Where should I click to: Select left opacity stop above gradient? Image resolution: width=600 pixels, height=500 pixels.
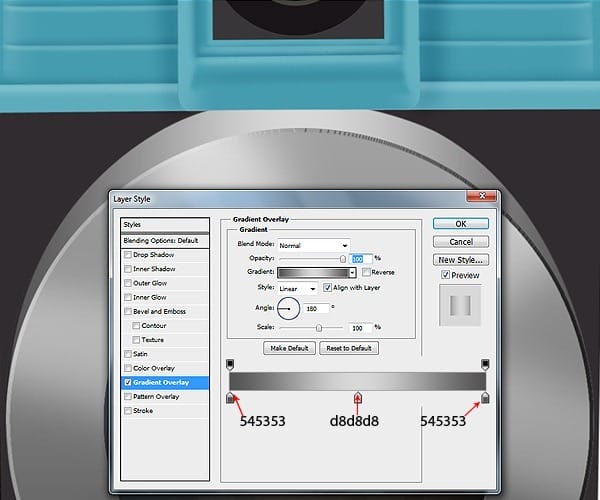coord(230,365)
